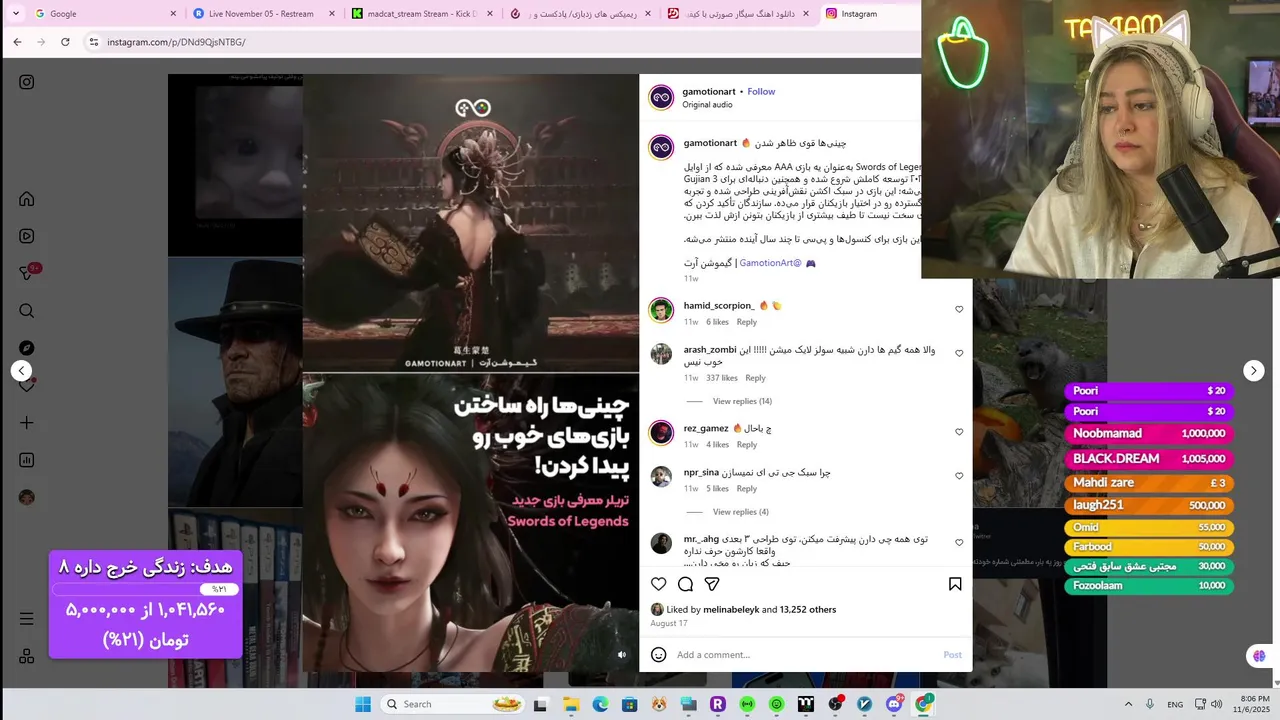Like hamid_scorpion_'s comment
1280x720 pixels.
coord(959,310)
